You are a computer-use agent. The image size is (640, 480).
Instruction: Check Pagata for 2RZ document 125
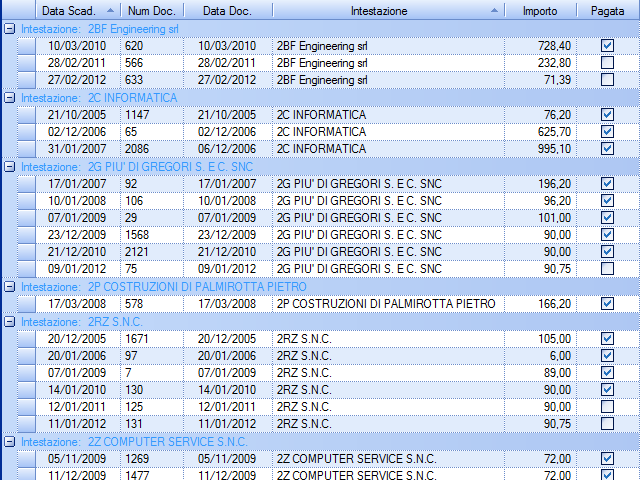point(607,407)
